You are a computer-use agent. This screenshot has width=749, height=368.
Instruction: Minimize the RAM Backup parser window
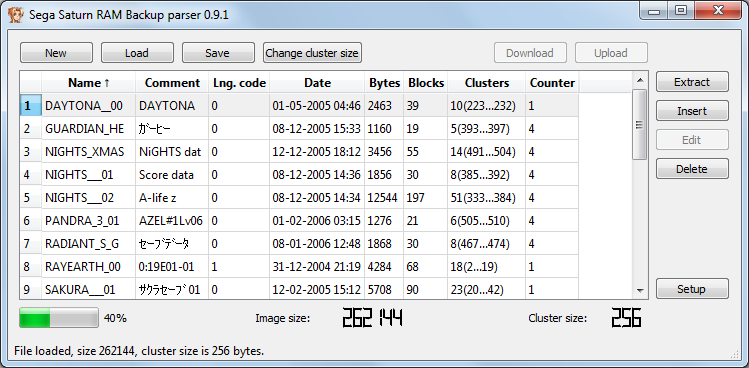653,11
